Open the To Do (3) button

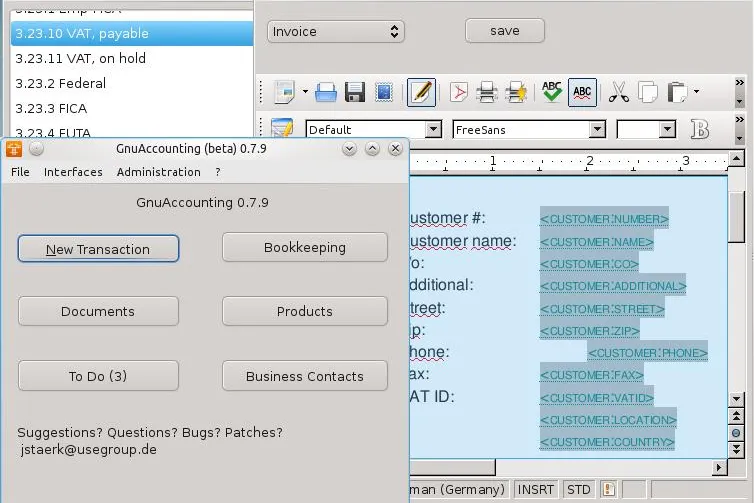coord(98,376)
